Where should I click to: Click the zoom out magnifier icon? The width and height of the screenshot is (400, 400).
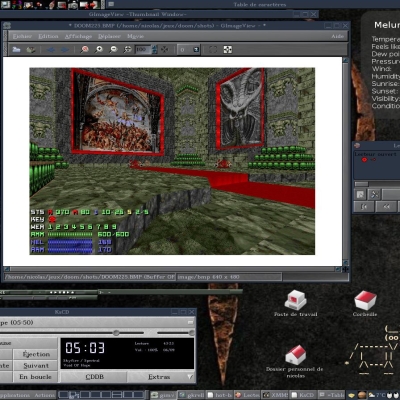point(113,50)
